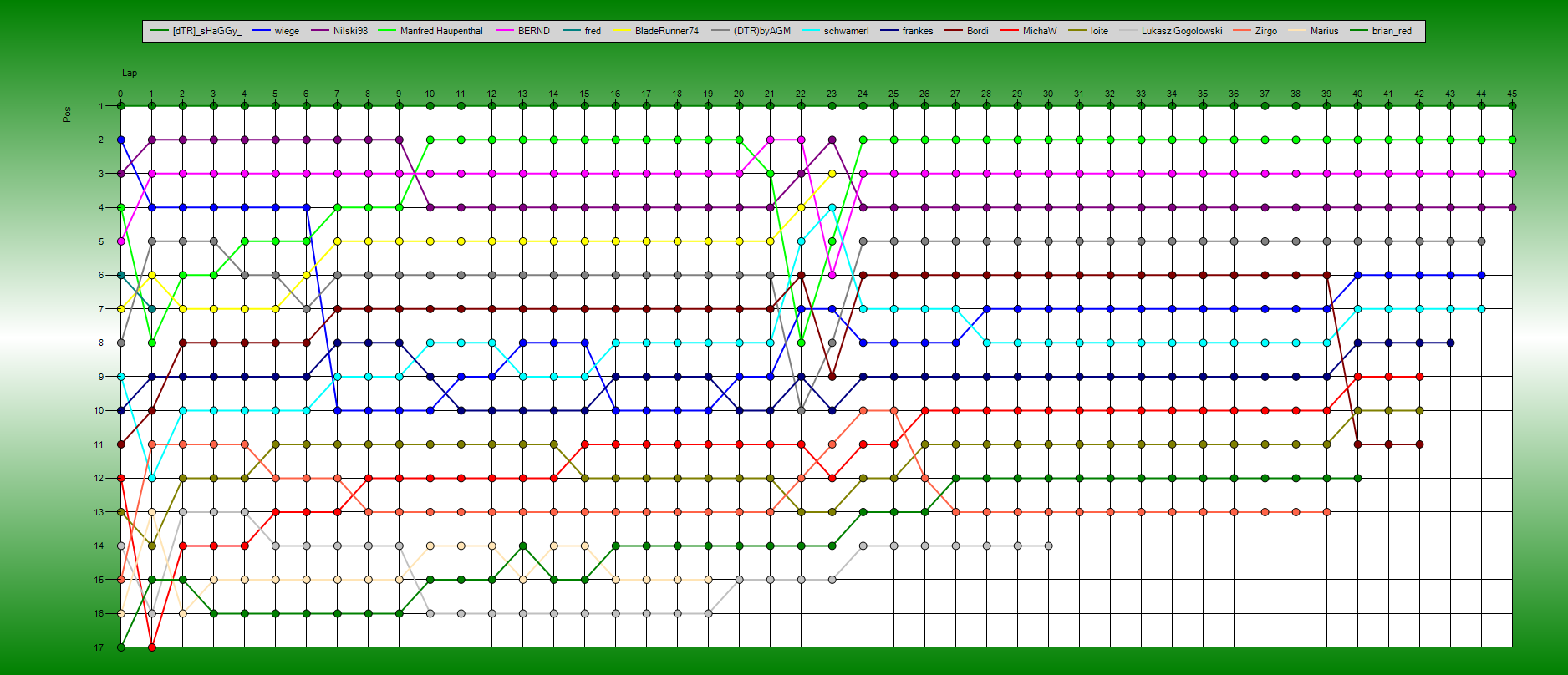
Task: Click position label 1 on axis
Action: coord(101,106)
